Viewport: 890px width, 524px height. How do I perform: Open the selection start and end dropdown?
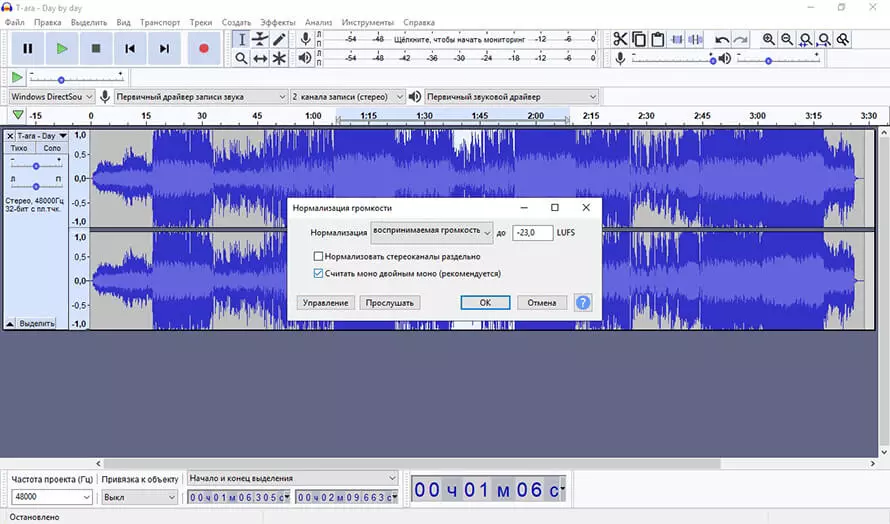[x=292, y=479]
